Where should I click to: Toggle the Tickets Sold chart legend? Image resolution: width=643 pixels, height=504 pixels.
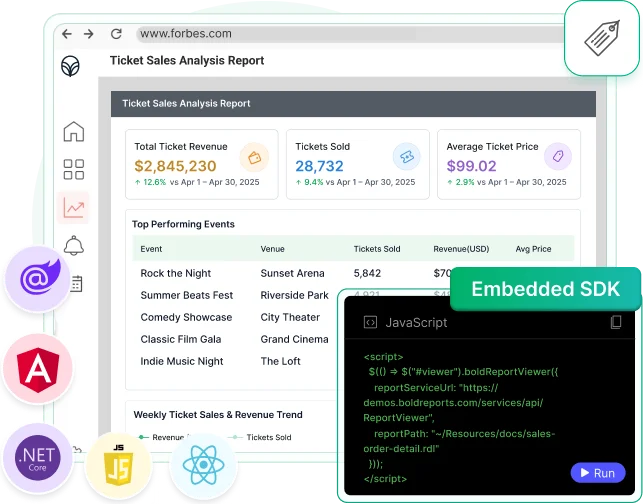pos(262,437)
